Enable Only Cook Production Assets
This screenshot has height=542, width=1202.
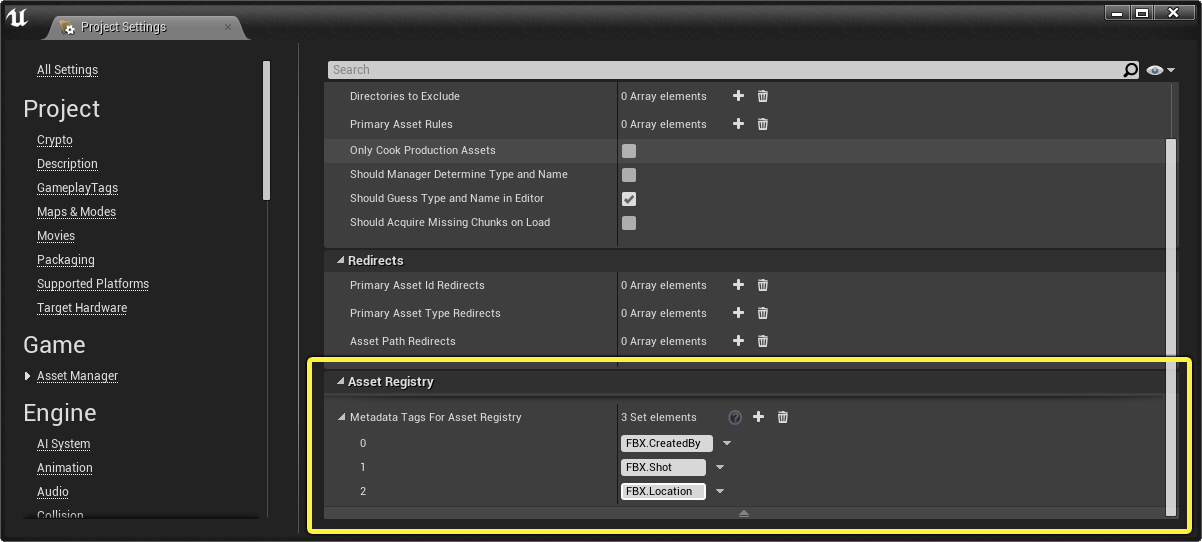629,151
